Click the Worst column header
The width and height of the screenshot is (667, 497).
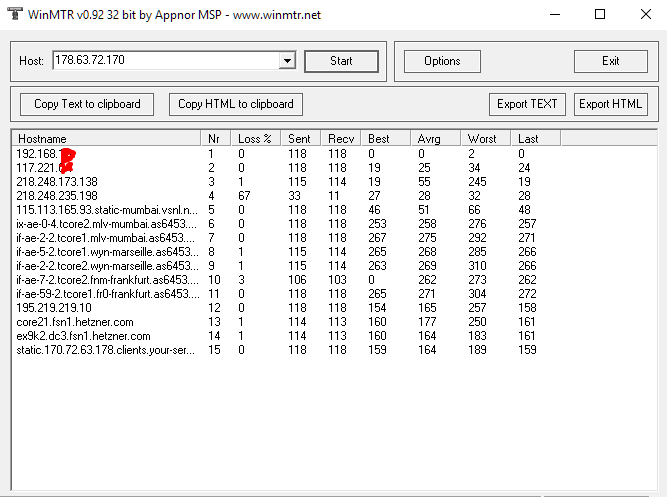pos(485,139)
